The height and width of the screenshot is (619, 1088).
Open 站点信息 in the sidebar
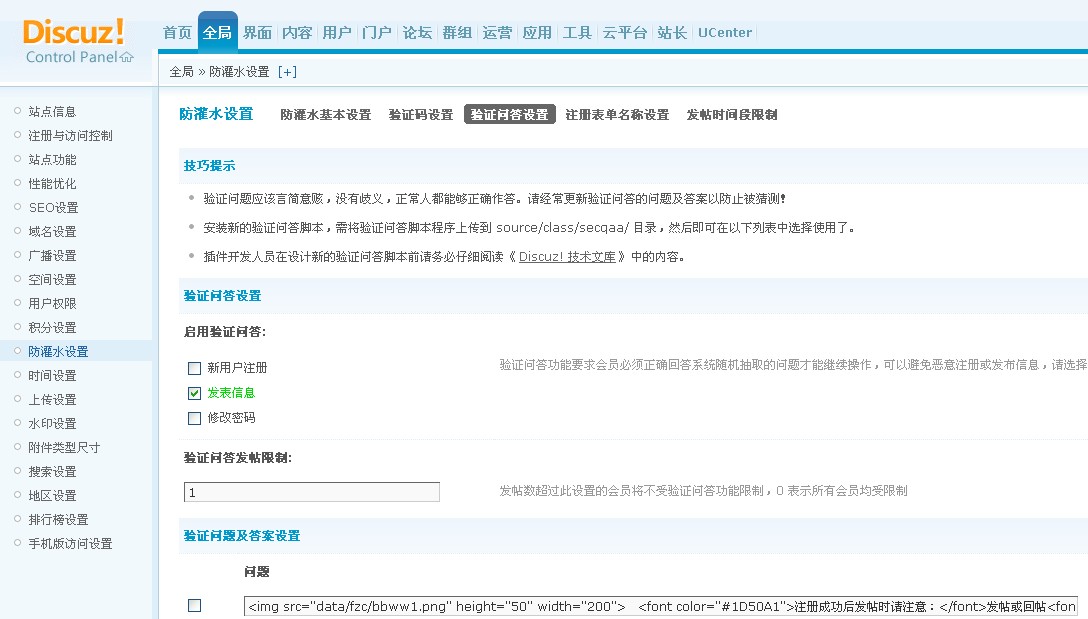tap(52, 112)
